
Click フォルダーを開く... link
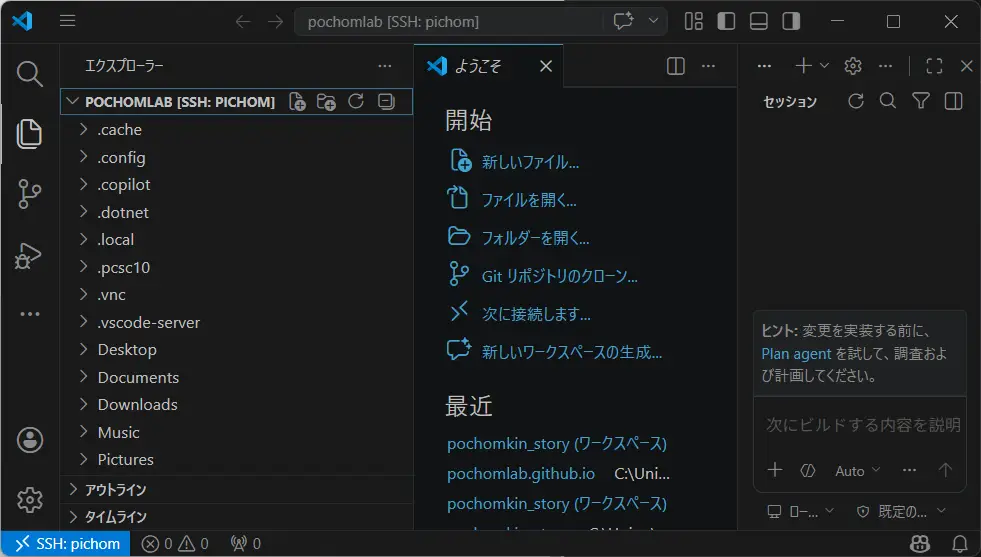[x=535, y=238]
